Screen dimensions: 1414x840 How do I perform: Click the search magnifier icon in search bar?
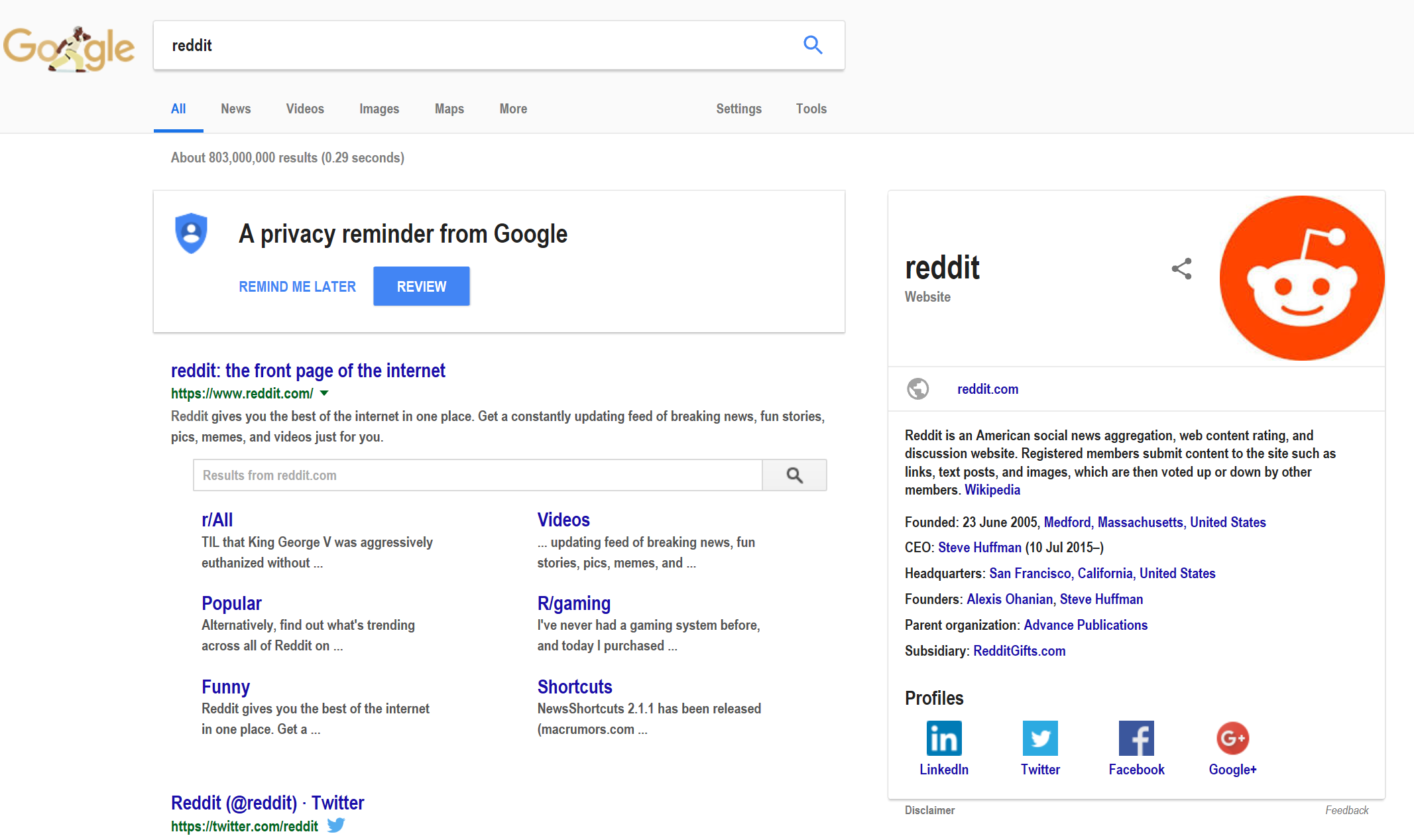pyautogui.click(x=813, y=45)
